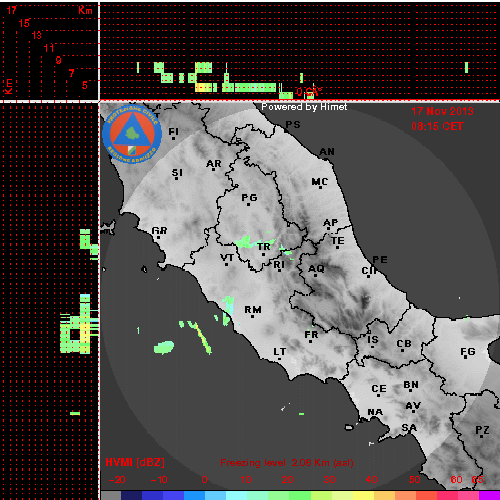
Task: Click the IS province label on map
Action: 373,340
